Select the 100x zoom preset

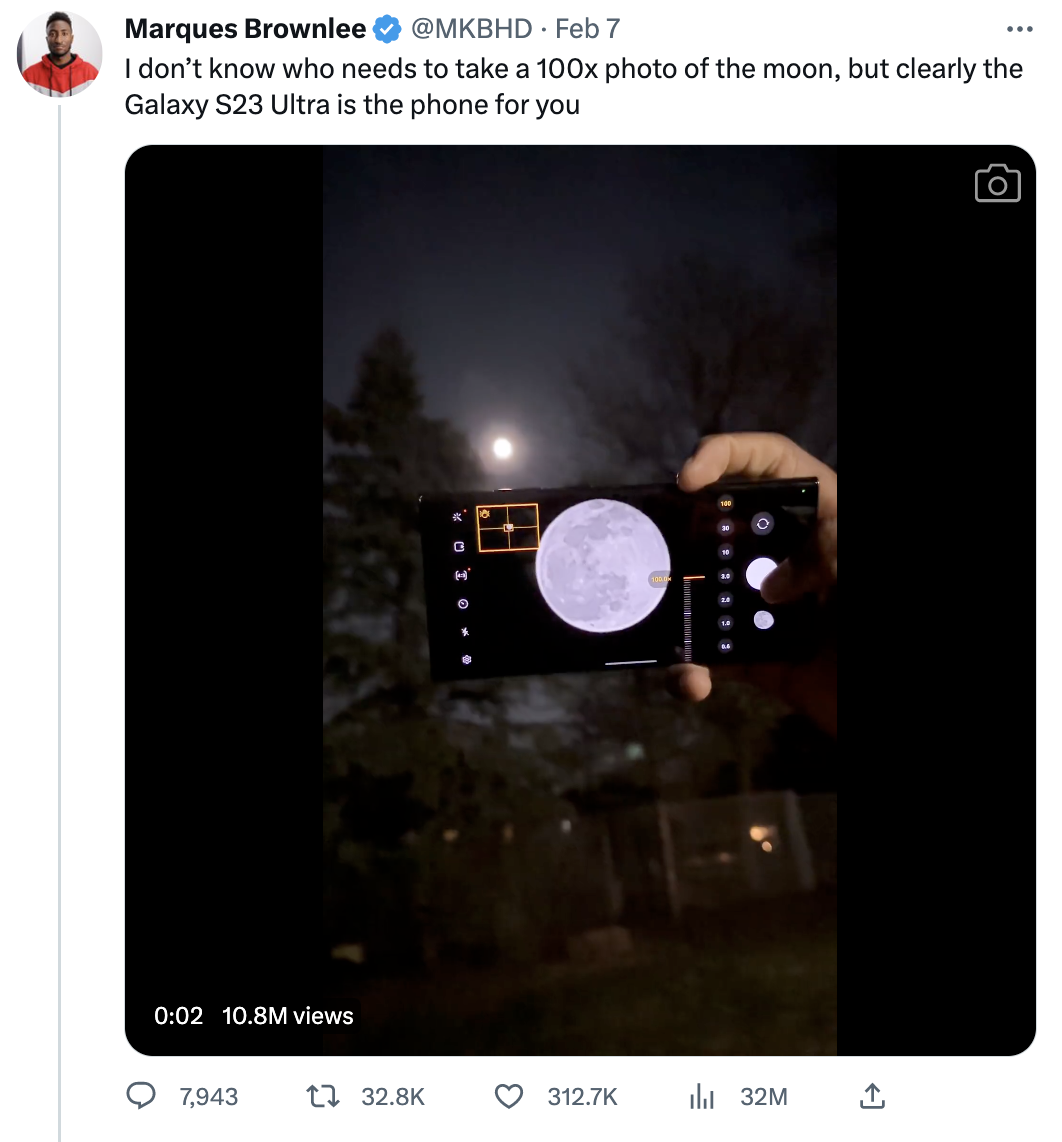(728, 503)
